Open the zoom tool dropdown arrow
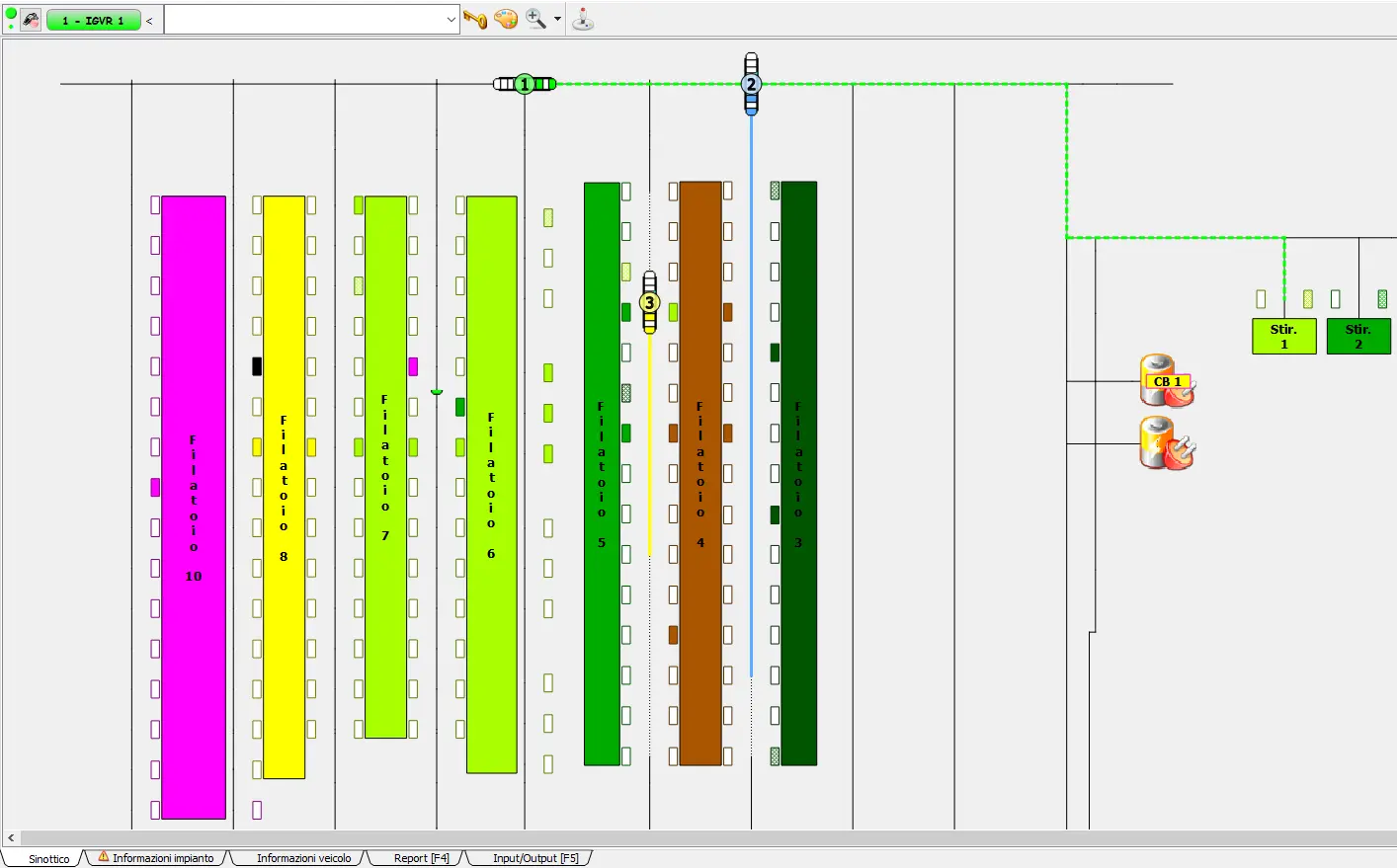 (557, 20)
